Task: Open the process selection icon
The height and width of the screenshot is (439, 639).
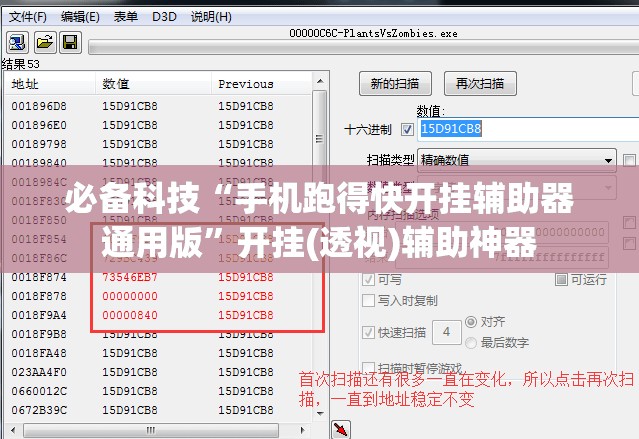Action: [17, 42]
